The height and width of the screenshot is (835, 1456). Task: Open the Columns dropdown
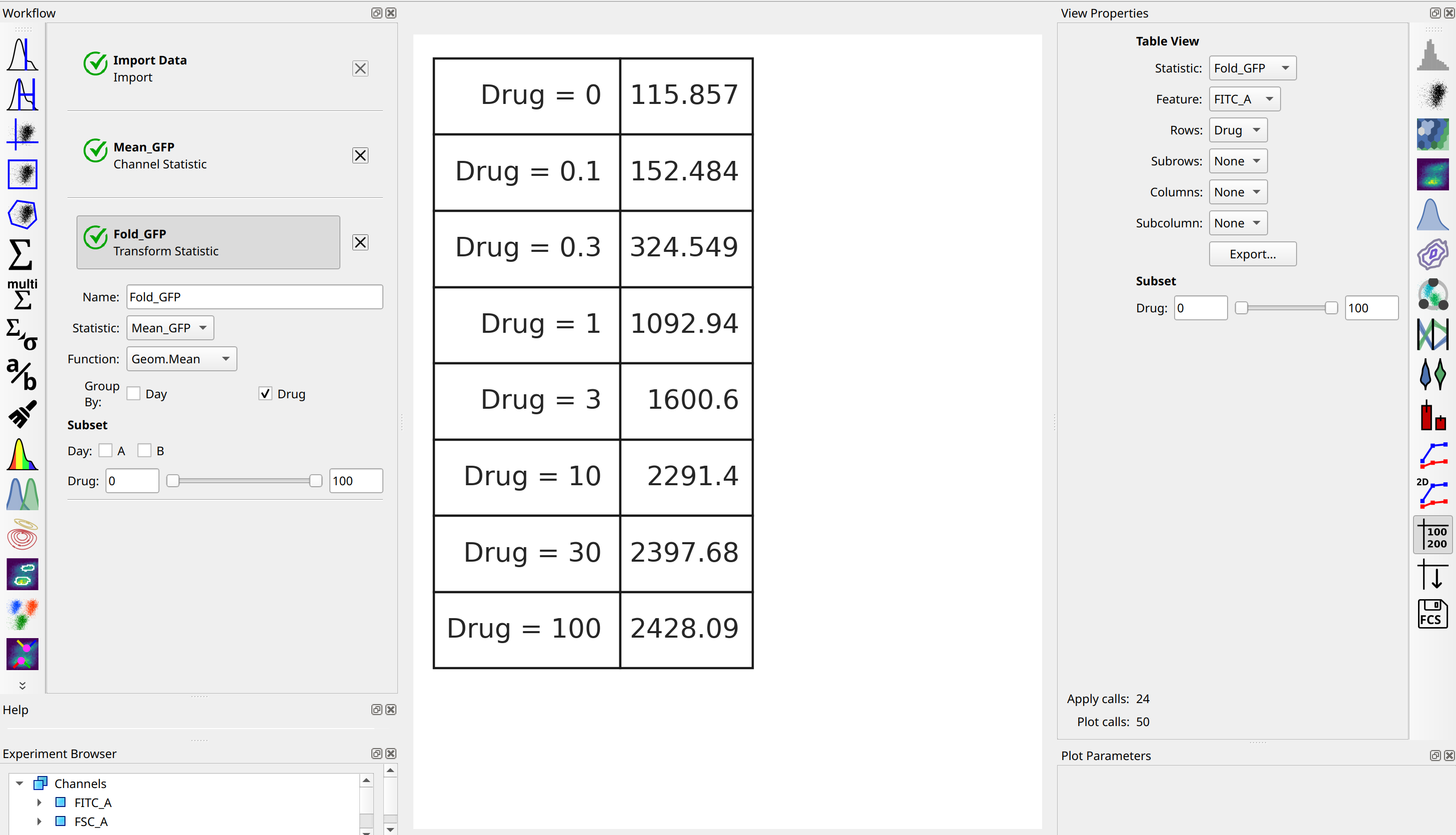(1238, 192)
